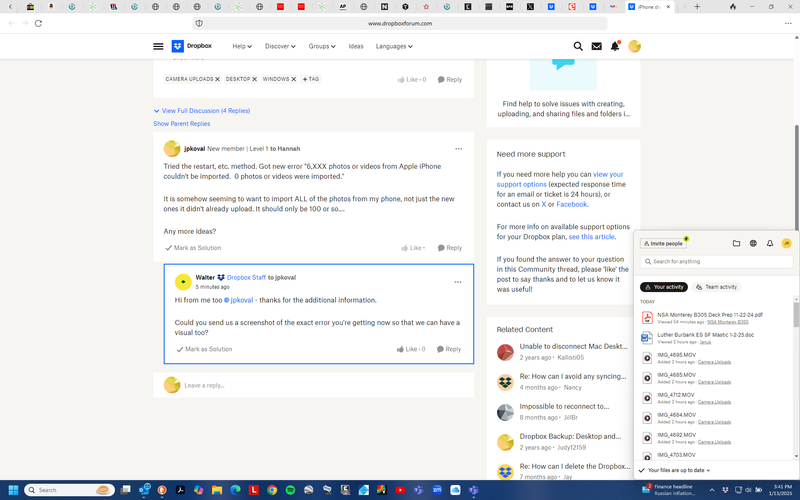
Task: Expand the Groups dropdown menu
Action: coord(322,46)
